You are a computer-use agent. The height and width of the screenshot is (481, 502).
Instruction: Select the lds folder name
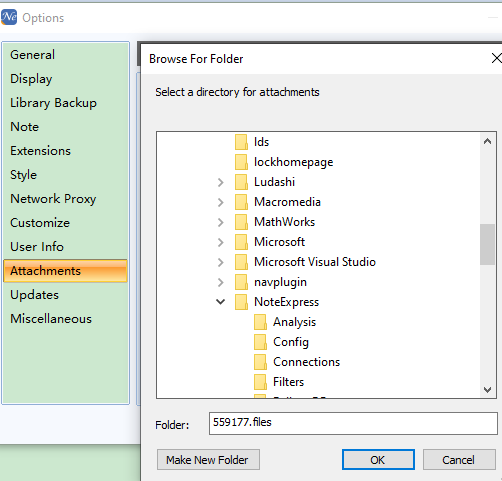(x=261, y=142)
